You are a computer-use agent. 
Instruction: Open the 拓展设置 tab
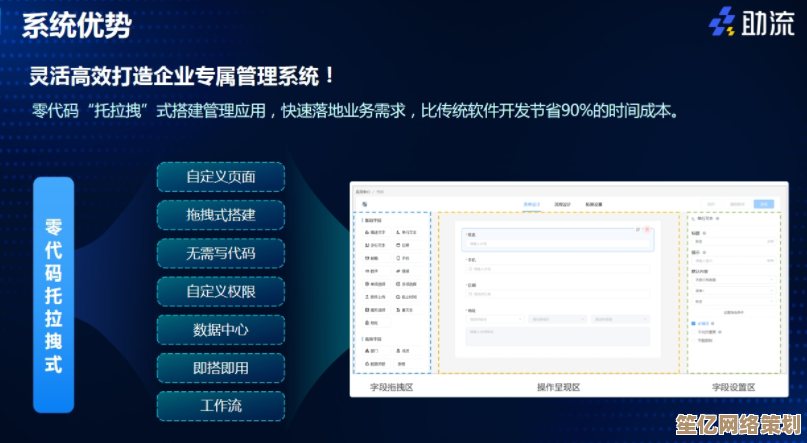pos(594,205)
